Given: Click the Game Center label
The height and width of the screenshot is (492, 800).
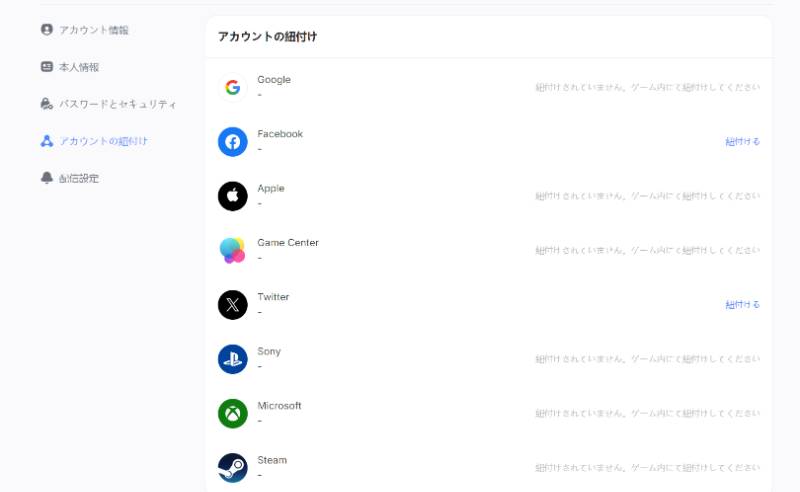Looking at the screenshot, I should click(x=288, y=242).
